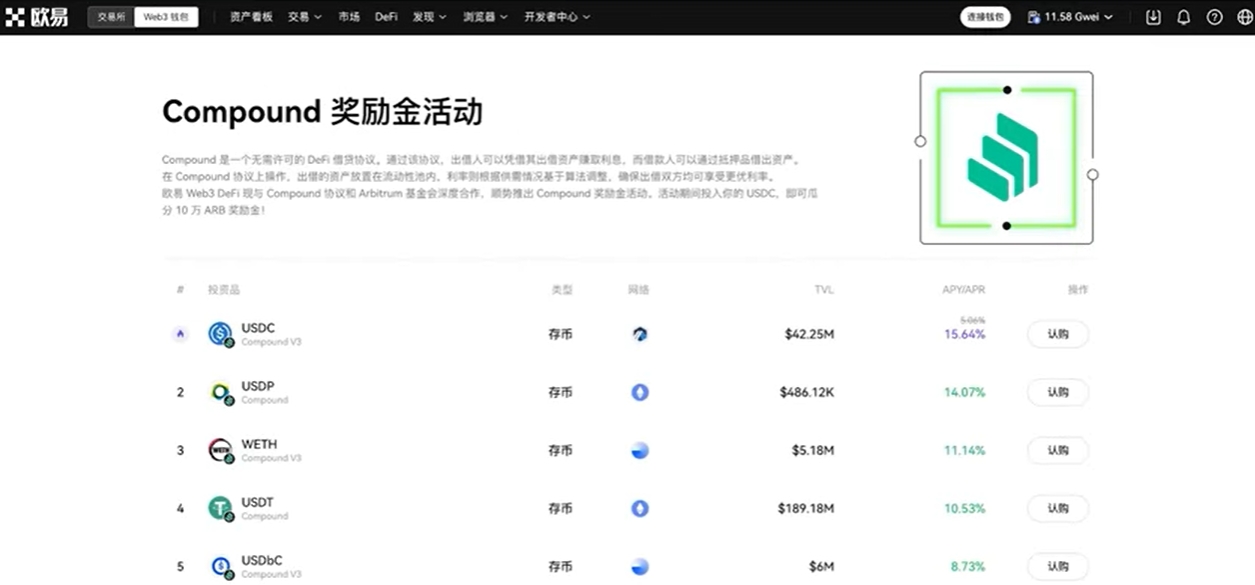Click the $5.18M TVL value
This screenshot has height=585, width=1255.
[x=813, y=450]
